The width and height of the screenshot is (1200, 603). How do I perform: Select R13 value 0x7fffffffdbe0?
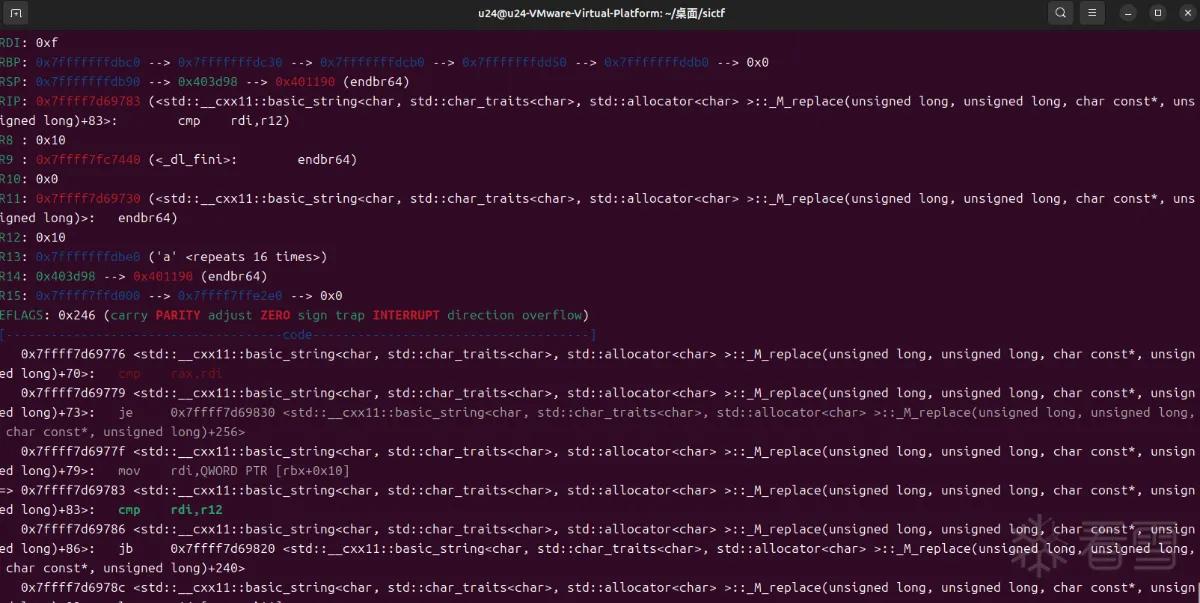click(x=88, y=257)
